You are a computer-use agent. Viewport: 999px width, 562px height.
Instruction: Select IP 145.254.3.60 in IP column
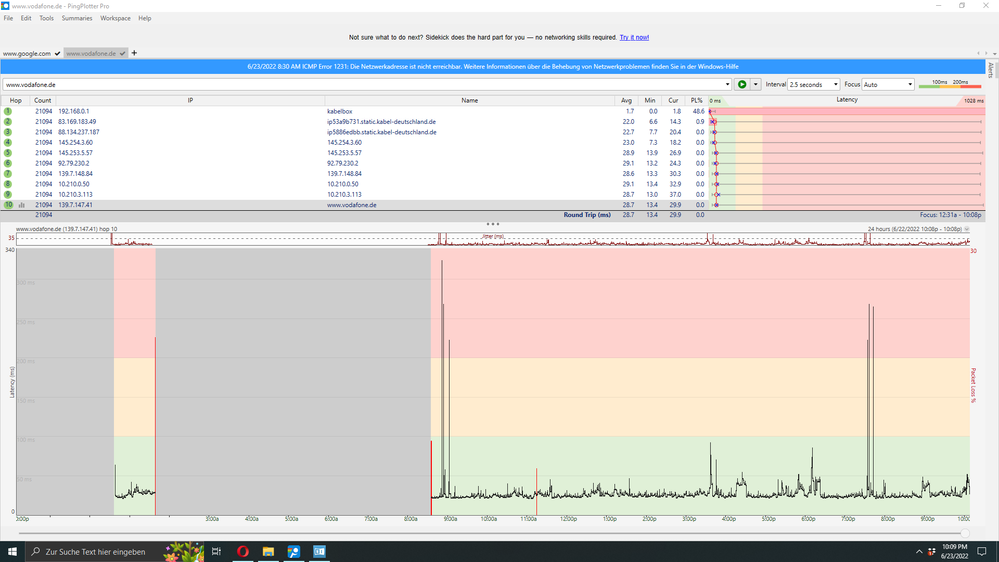click(x=75, y=143)
